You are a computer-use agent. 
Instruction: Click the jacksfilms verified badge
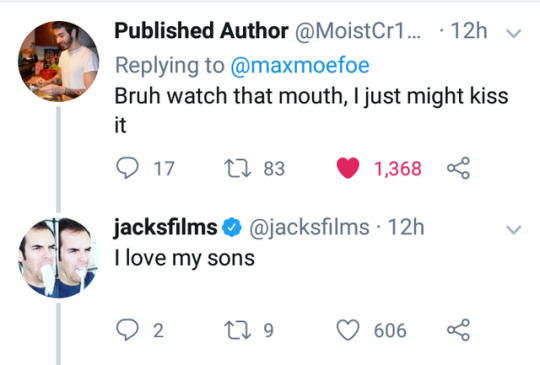tap(232, 228)
